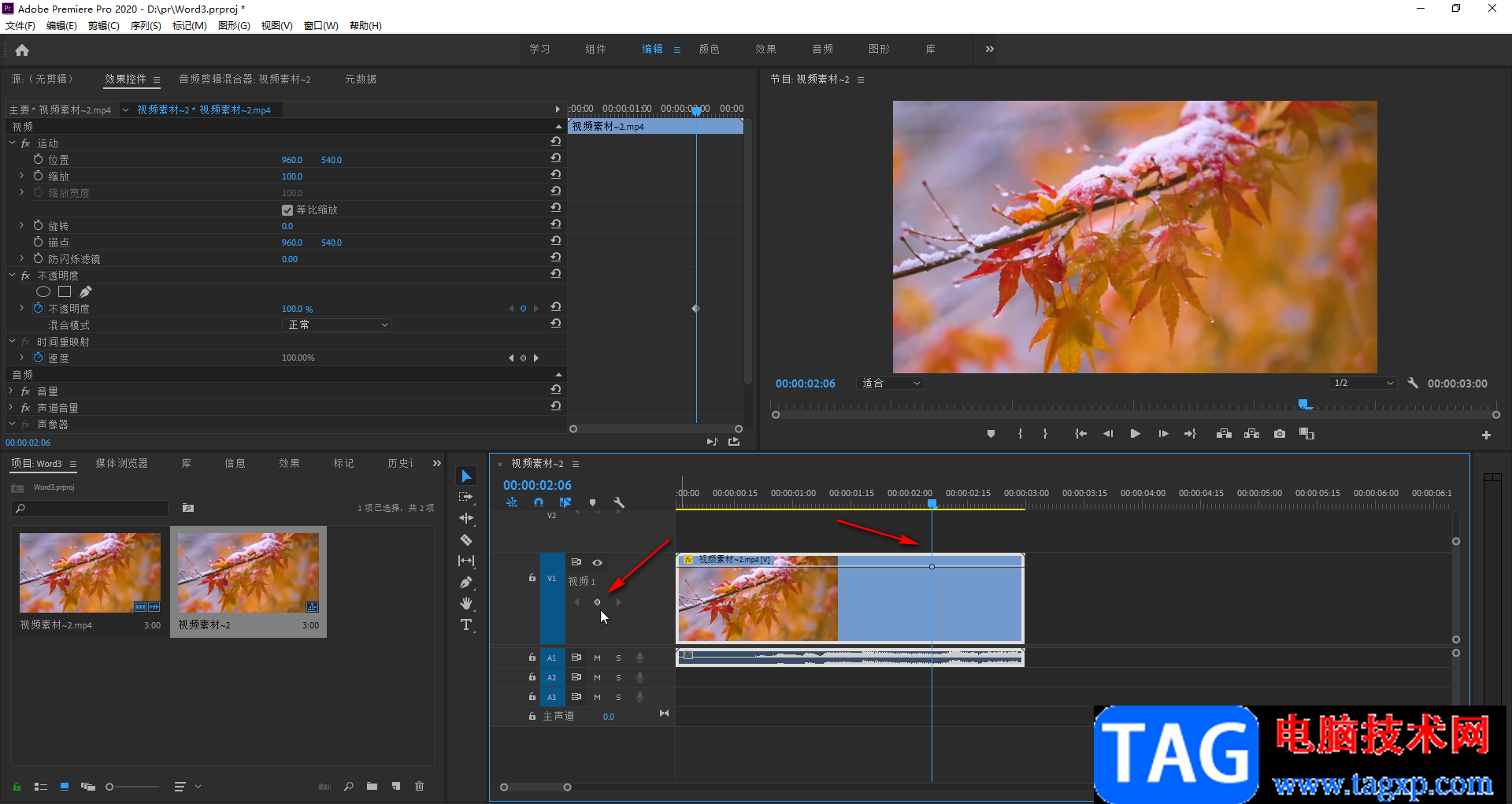Open the Markers menu
Screen dimensions: 1512x804
point(190,26)
